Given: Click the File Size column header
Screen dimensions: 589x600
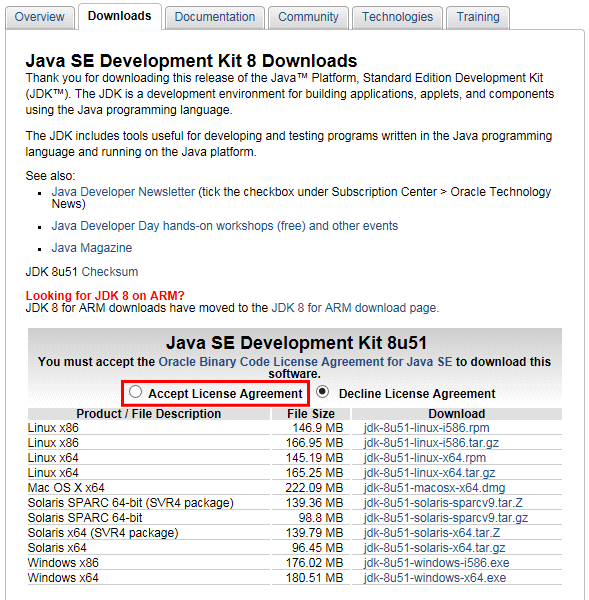Looking at the screenshot, I should click(311, 414).
